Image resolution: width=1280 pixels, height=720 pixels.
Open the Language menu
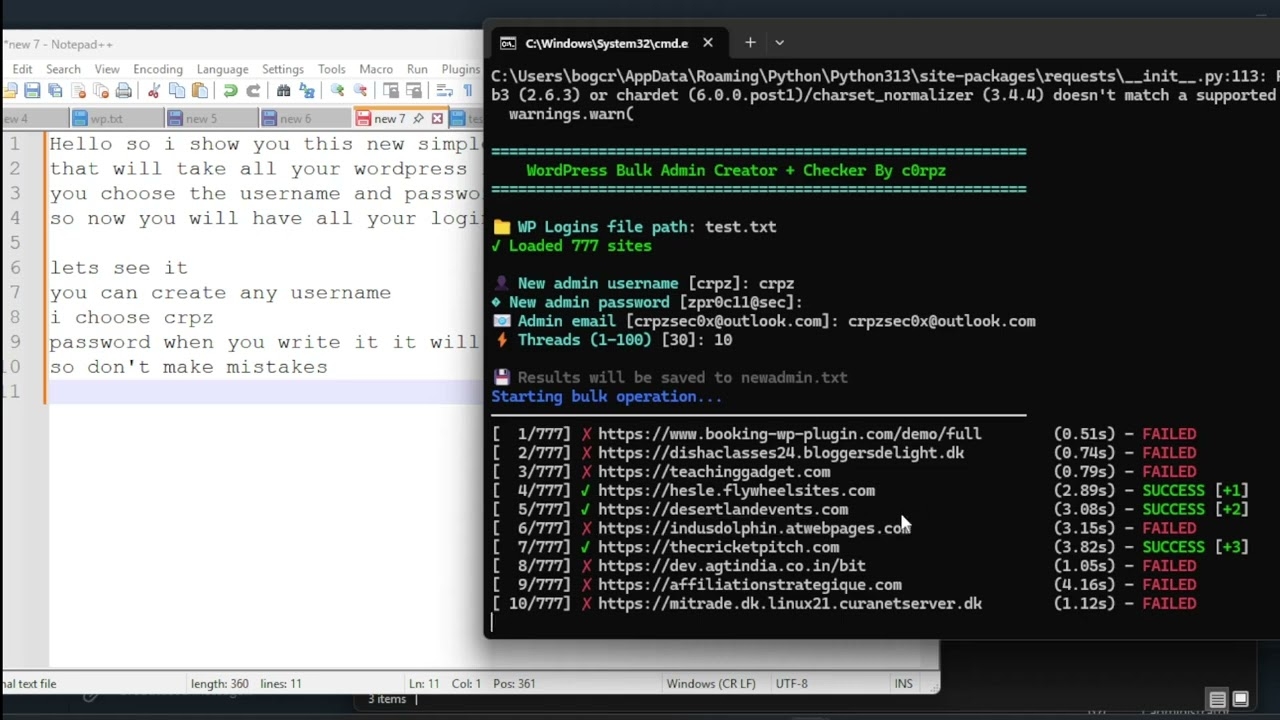(x=222, y=69)
